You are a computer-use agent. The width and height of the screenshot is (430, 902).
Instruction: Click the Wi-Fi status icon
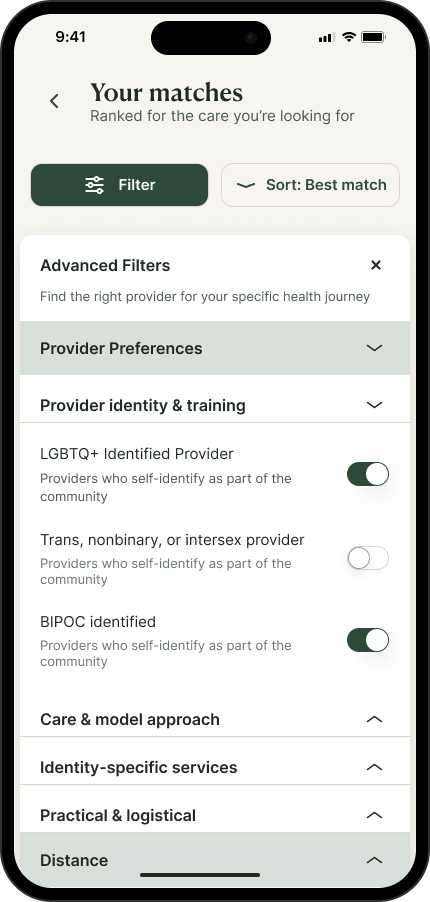pyautogui.click(x=348, y=37)
